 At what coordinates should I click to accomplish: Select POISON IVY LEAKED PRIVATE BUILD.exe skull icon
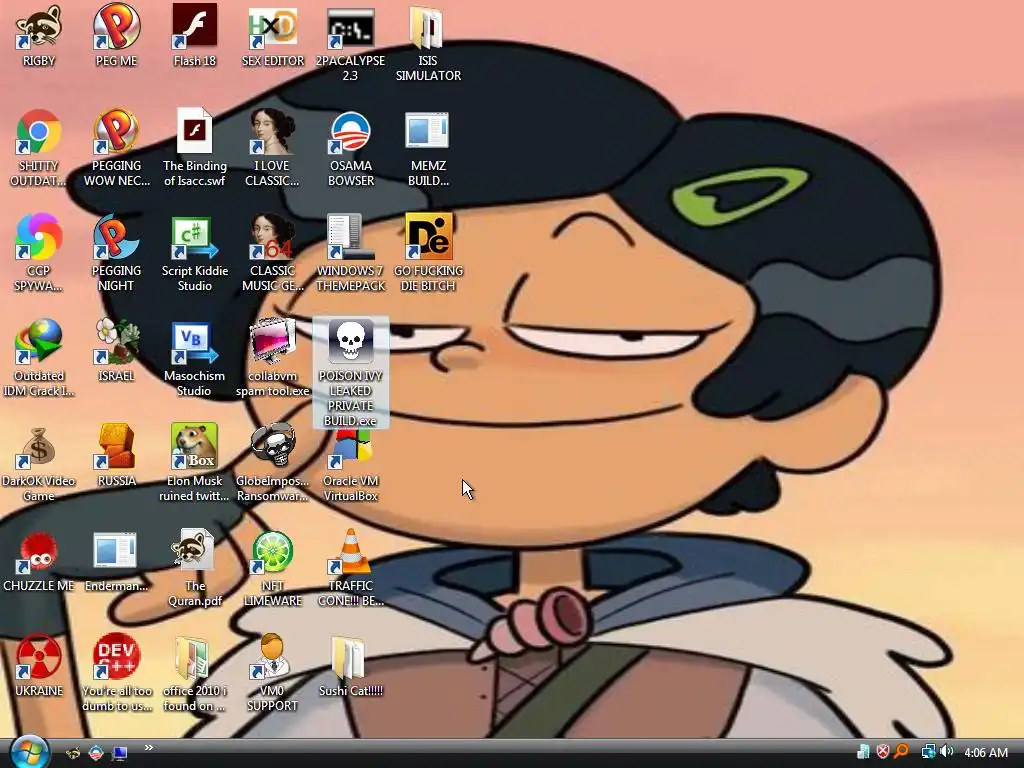(351, 342)
